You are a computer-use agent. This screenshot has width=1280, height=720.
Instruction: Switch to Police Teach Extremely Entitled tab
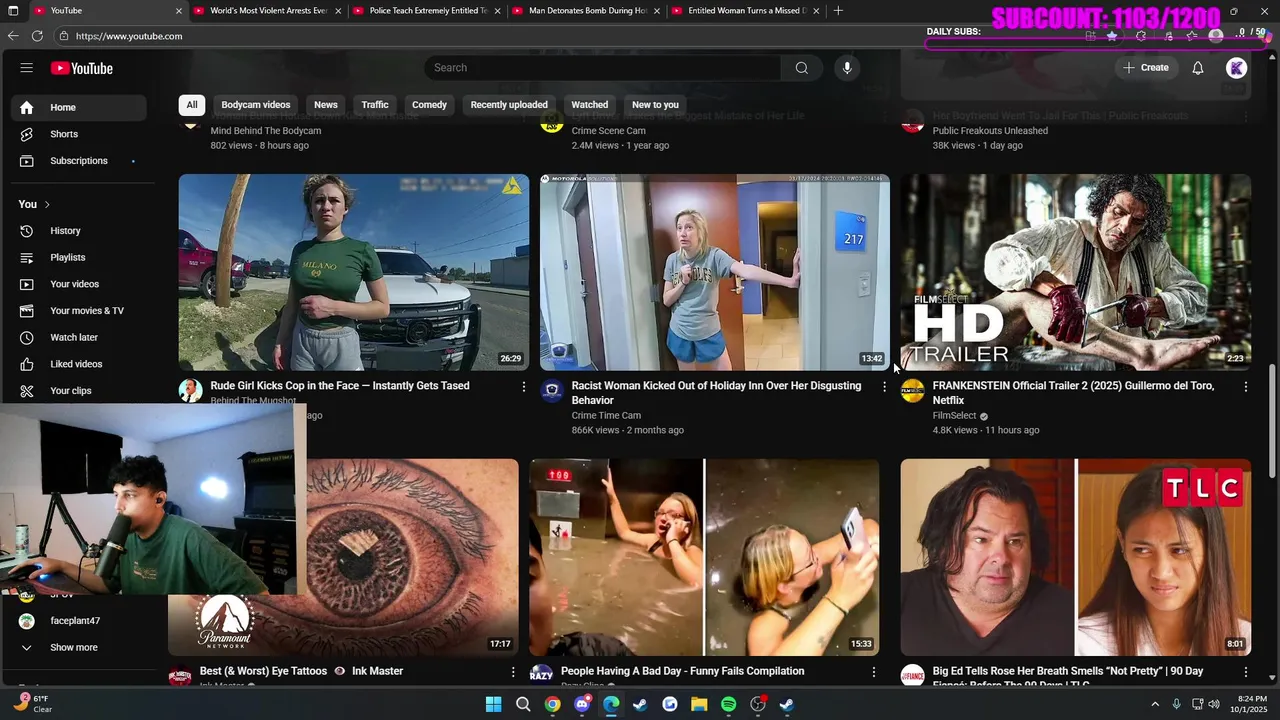[x=427, y=11]
